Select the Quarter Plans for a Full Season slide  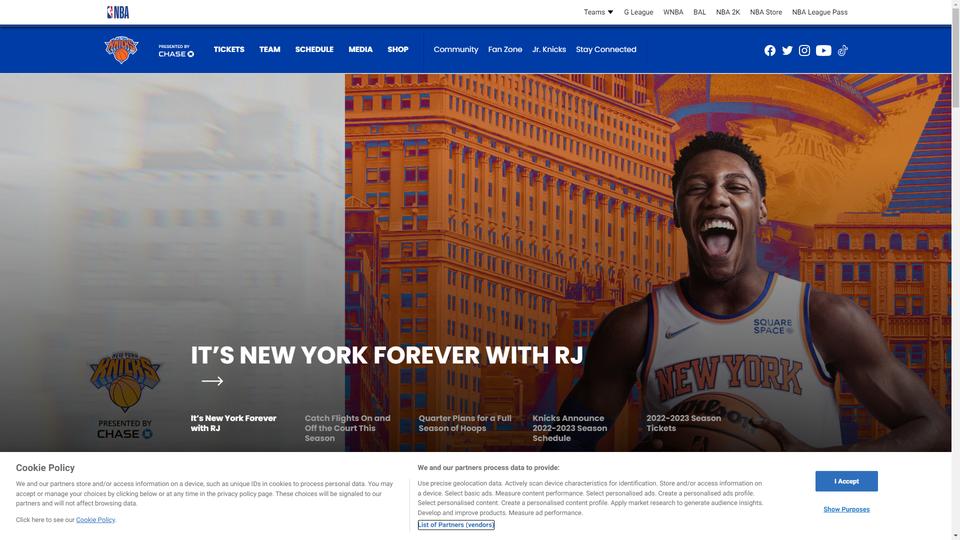point(465,423)
